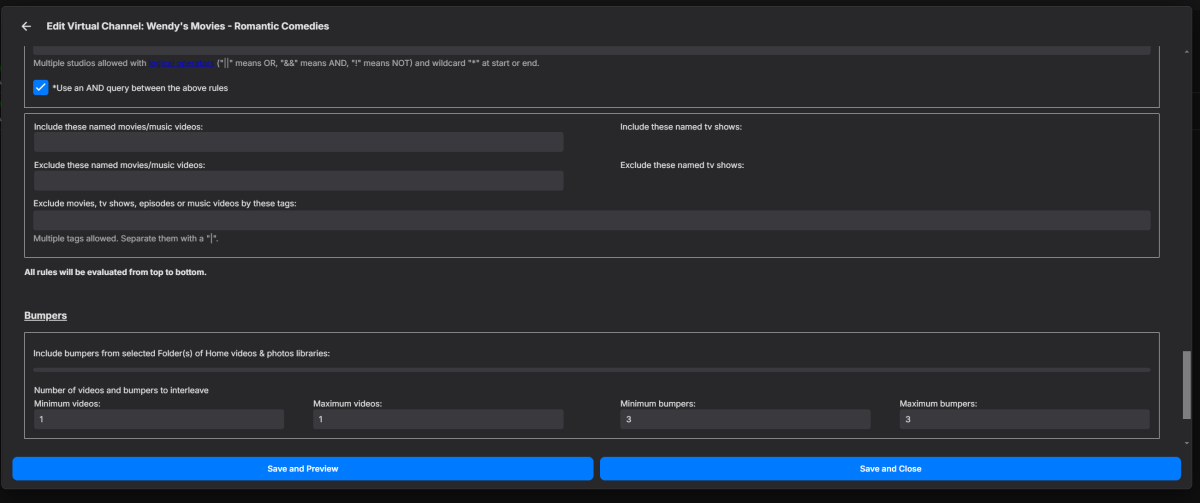Click the Save and Close button

pyautogui.click(x=890, y=468)
